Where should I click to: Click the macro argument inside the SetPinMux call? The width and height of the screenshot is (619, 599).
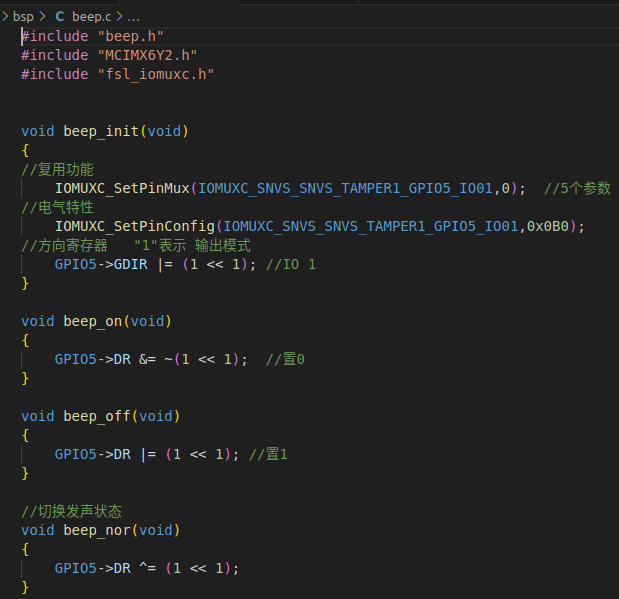pyautogui.click(x=345, y=188)
